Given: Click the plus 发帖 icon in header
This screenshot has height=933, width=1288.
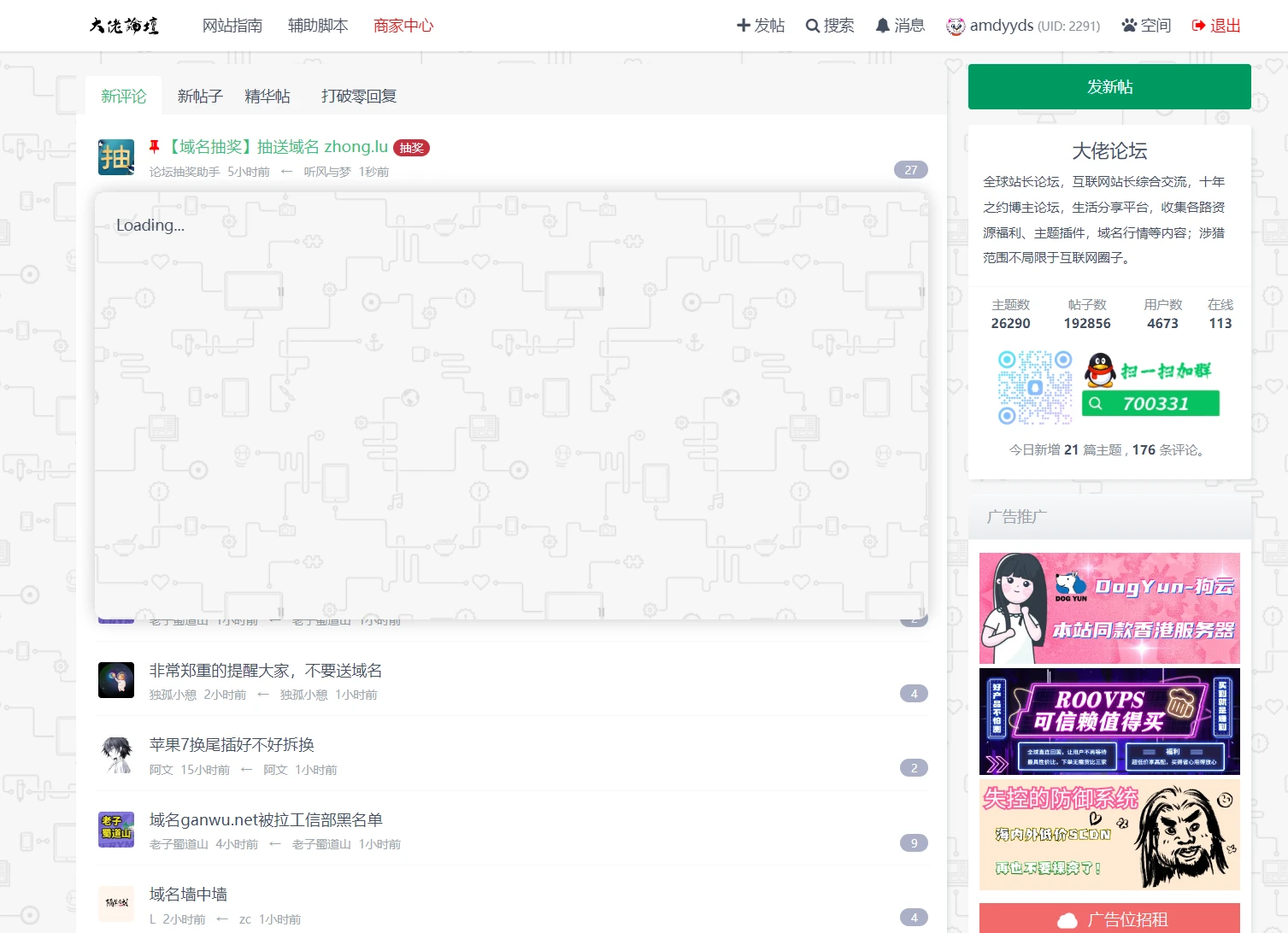Looking at the screenshot, I should click(743, 26).
